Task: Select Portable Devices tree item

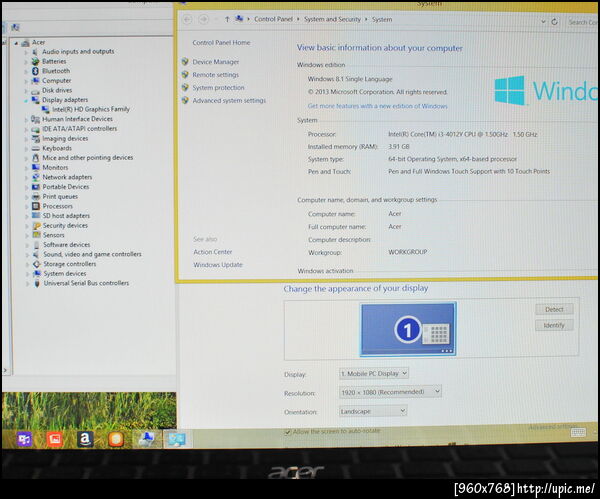Action: tap(66, 187)
